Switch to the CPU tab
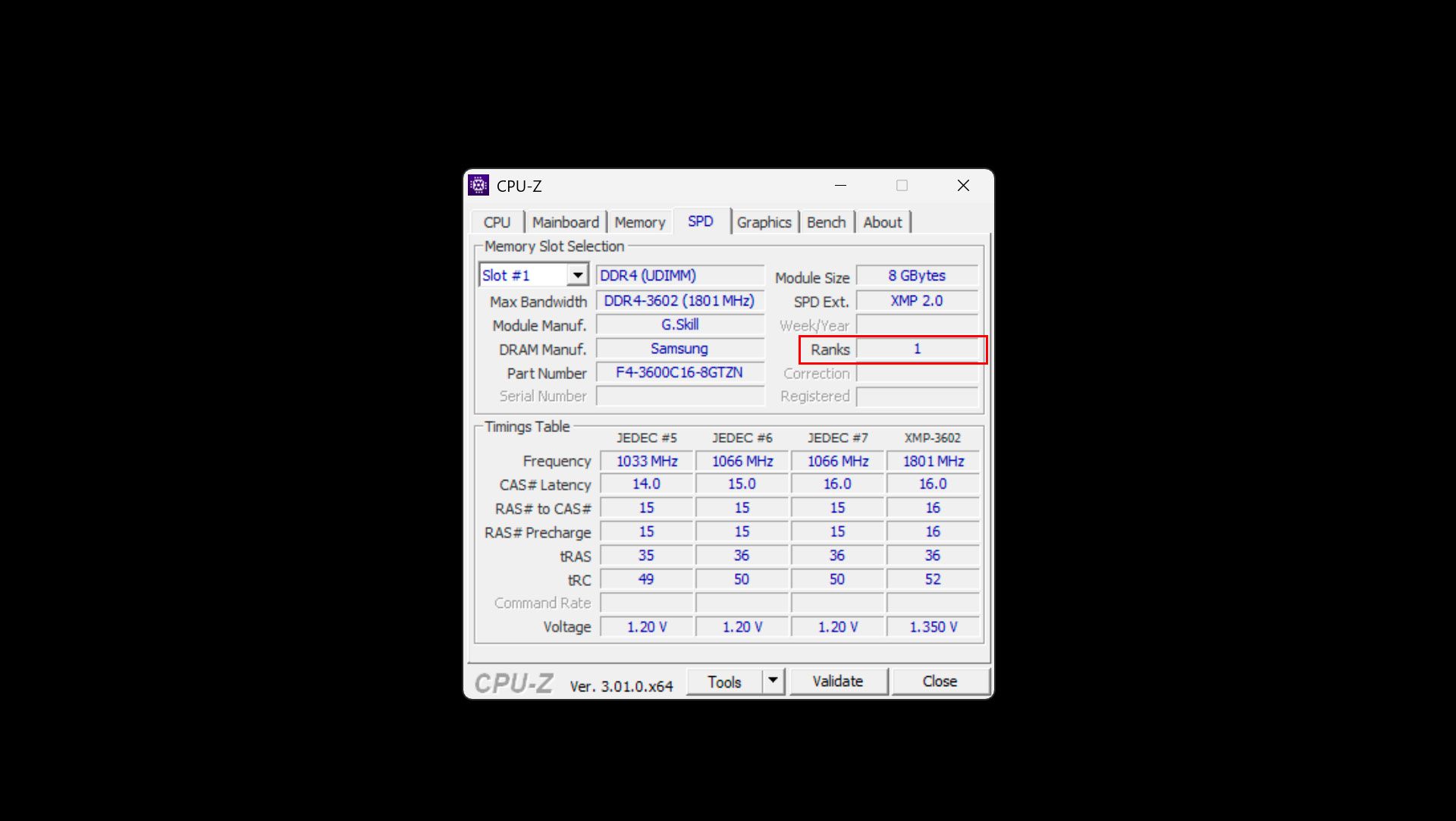 497,222
